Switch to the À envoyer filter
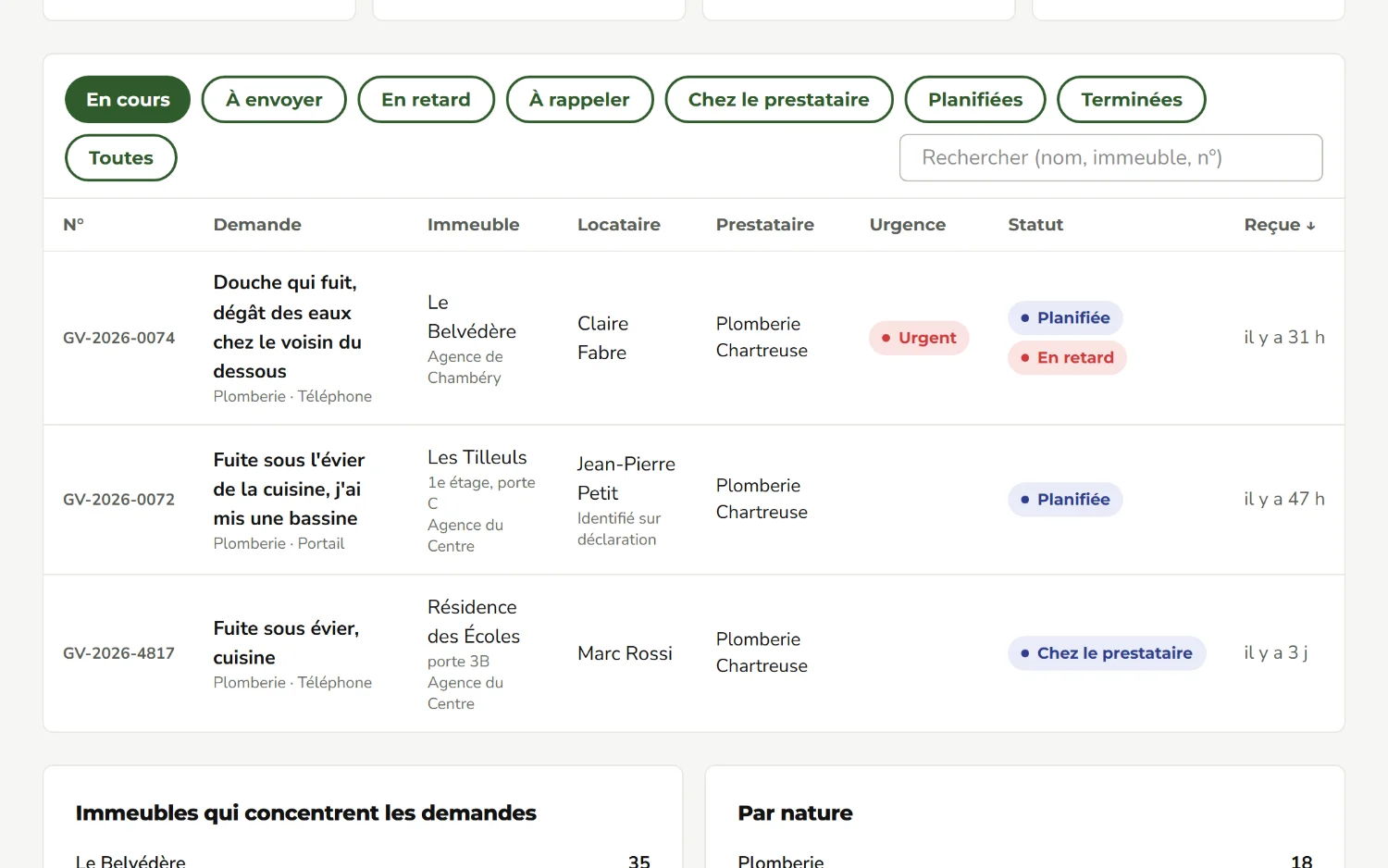Image resolution: width=1388 pixels, height=868 pixels. [x=274, y=99]
